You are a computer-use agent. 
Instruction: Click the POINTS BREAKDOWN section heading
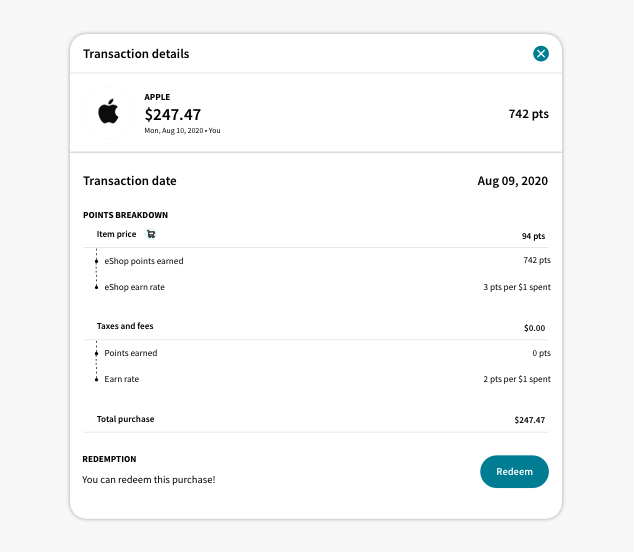pyautogui.click(x=125, y=215)
